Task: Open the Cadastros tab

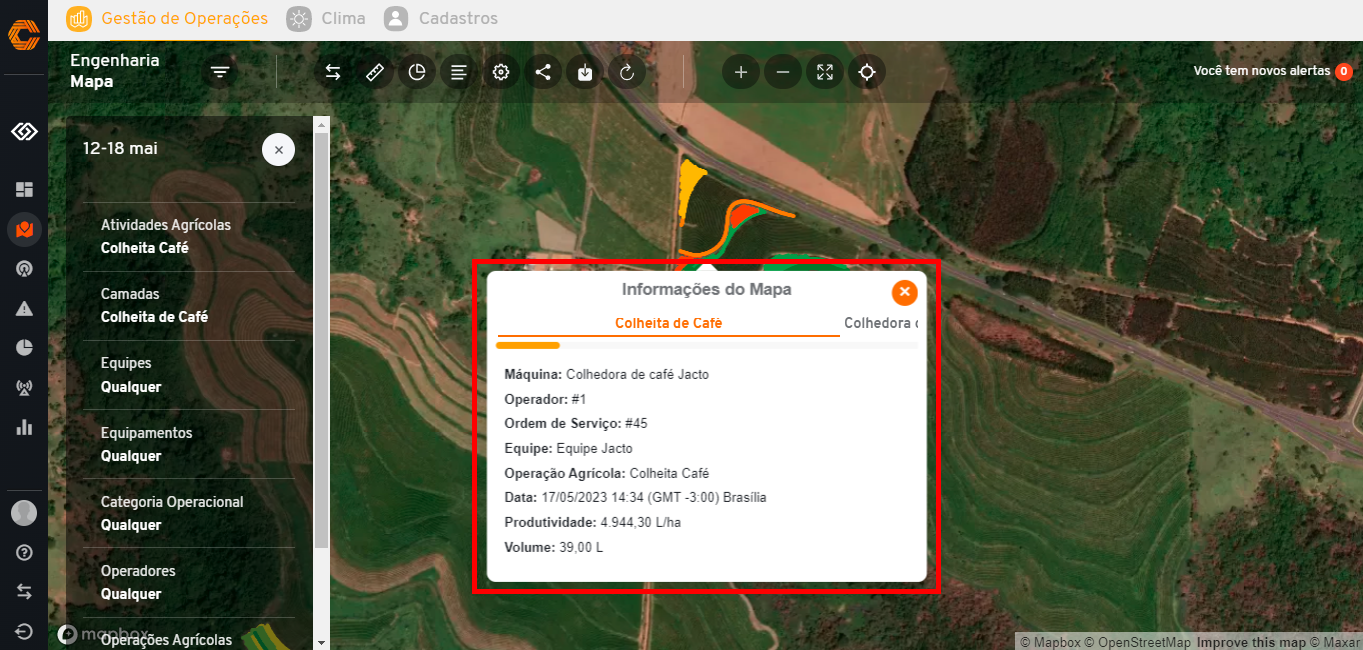Action: (x=441, y=18)
